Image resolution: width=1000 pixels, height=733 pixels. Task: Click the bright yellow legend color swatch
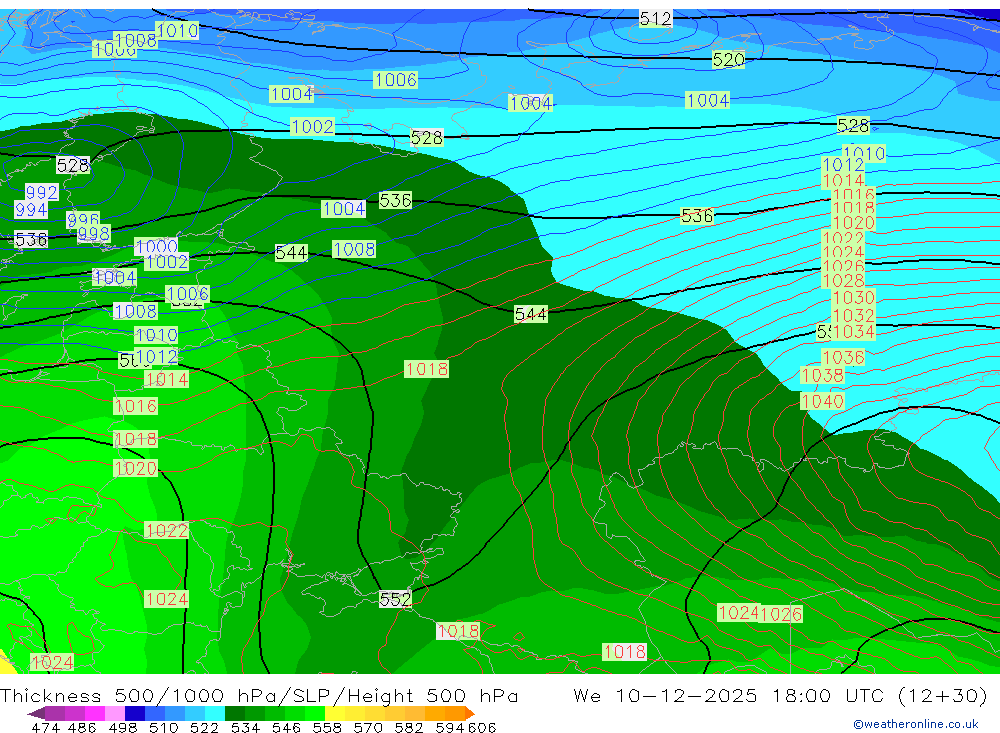pyautogui.click(x=335, y=713)
